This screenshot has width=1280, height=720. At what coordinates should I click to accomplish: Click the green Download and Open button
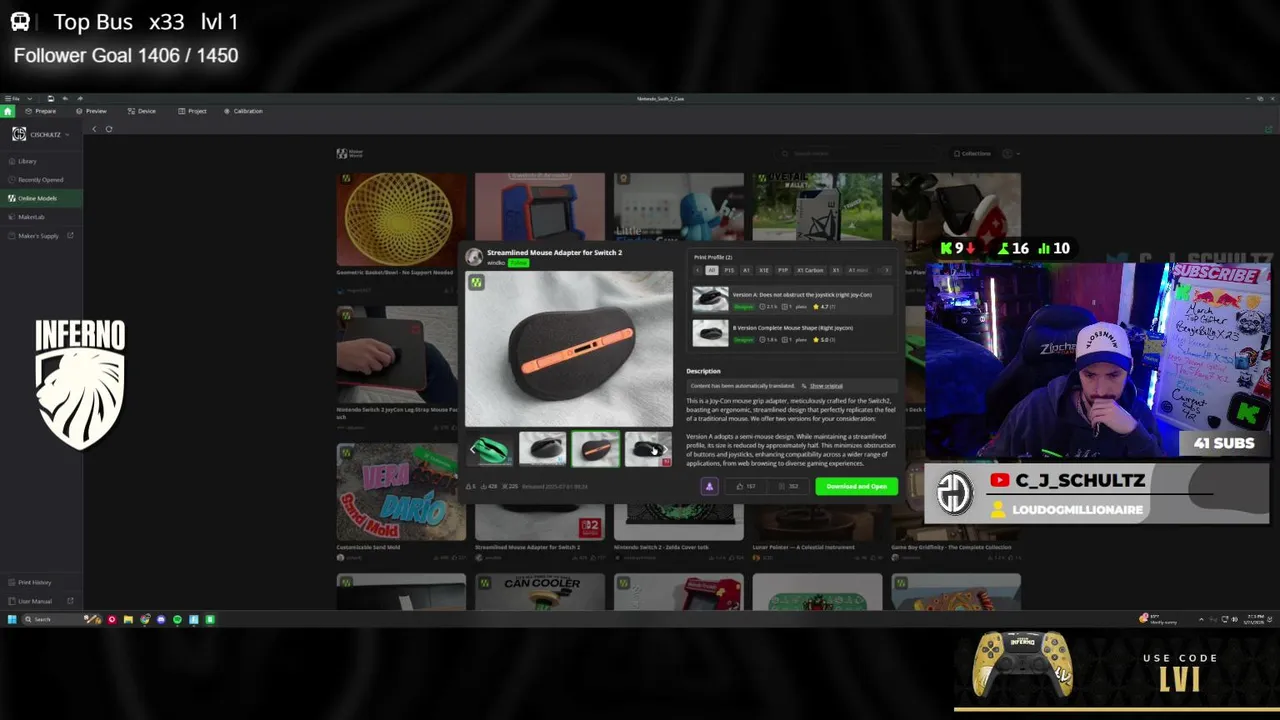point(856,486)
